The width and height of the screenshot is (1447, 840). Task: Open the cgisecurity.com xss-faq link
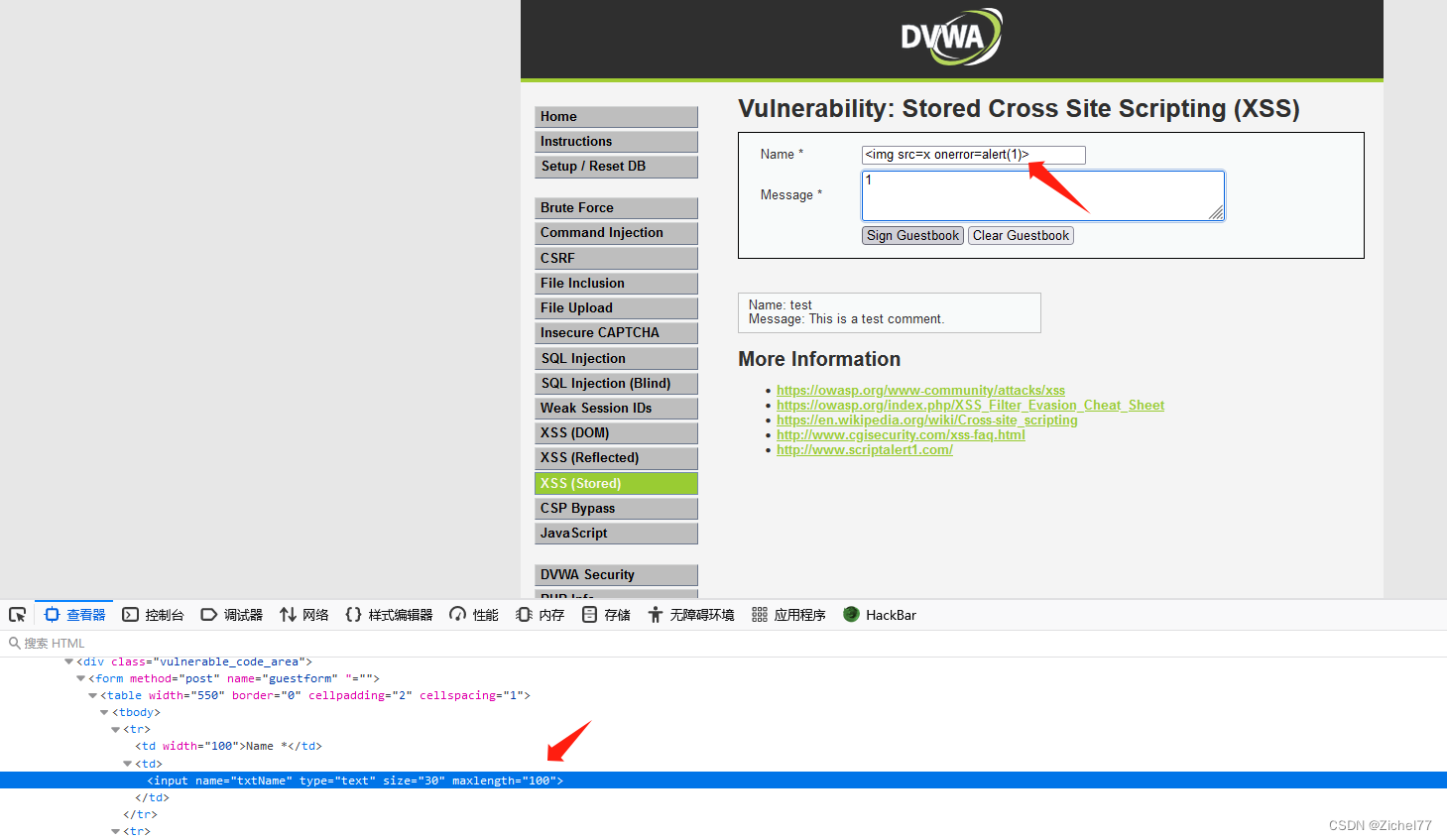(901, 434)
